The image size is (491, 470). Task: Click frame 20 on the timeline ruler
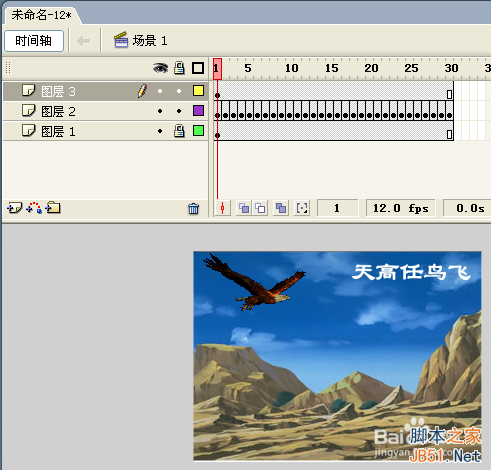pos(371,68)
